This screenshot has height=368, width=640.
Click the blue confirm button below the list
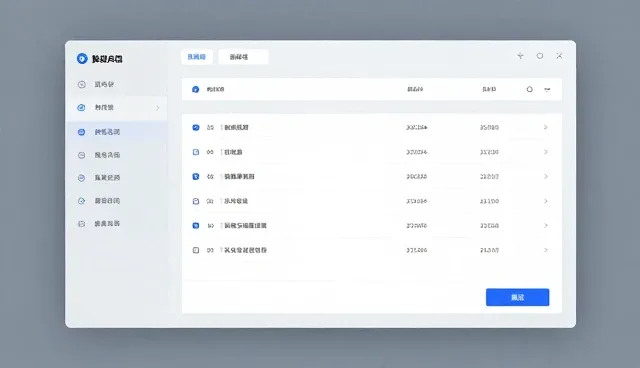tap(518, 297)
